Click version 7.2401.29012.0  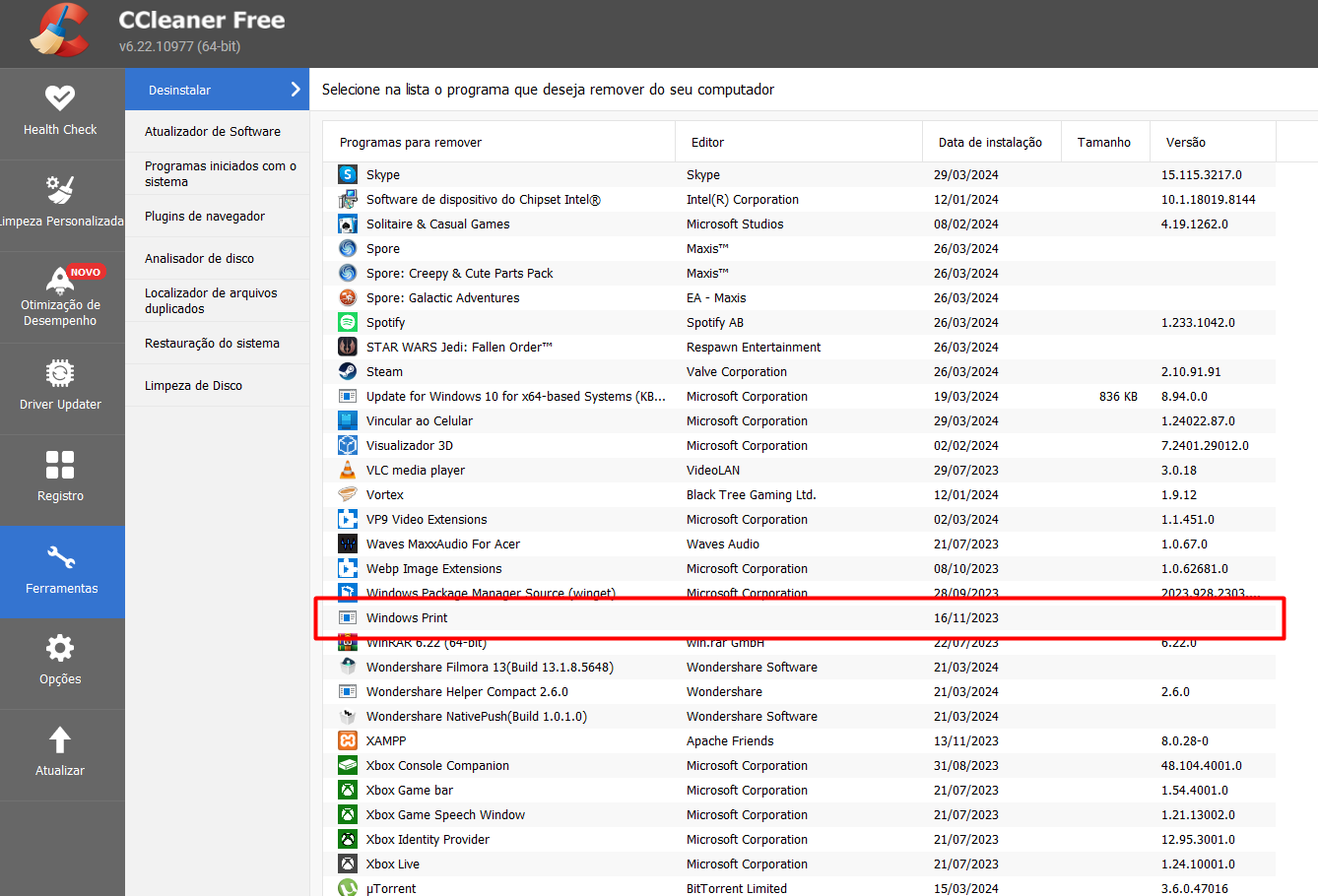tap(1205, 445)
